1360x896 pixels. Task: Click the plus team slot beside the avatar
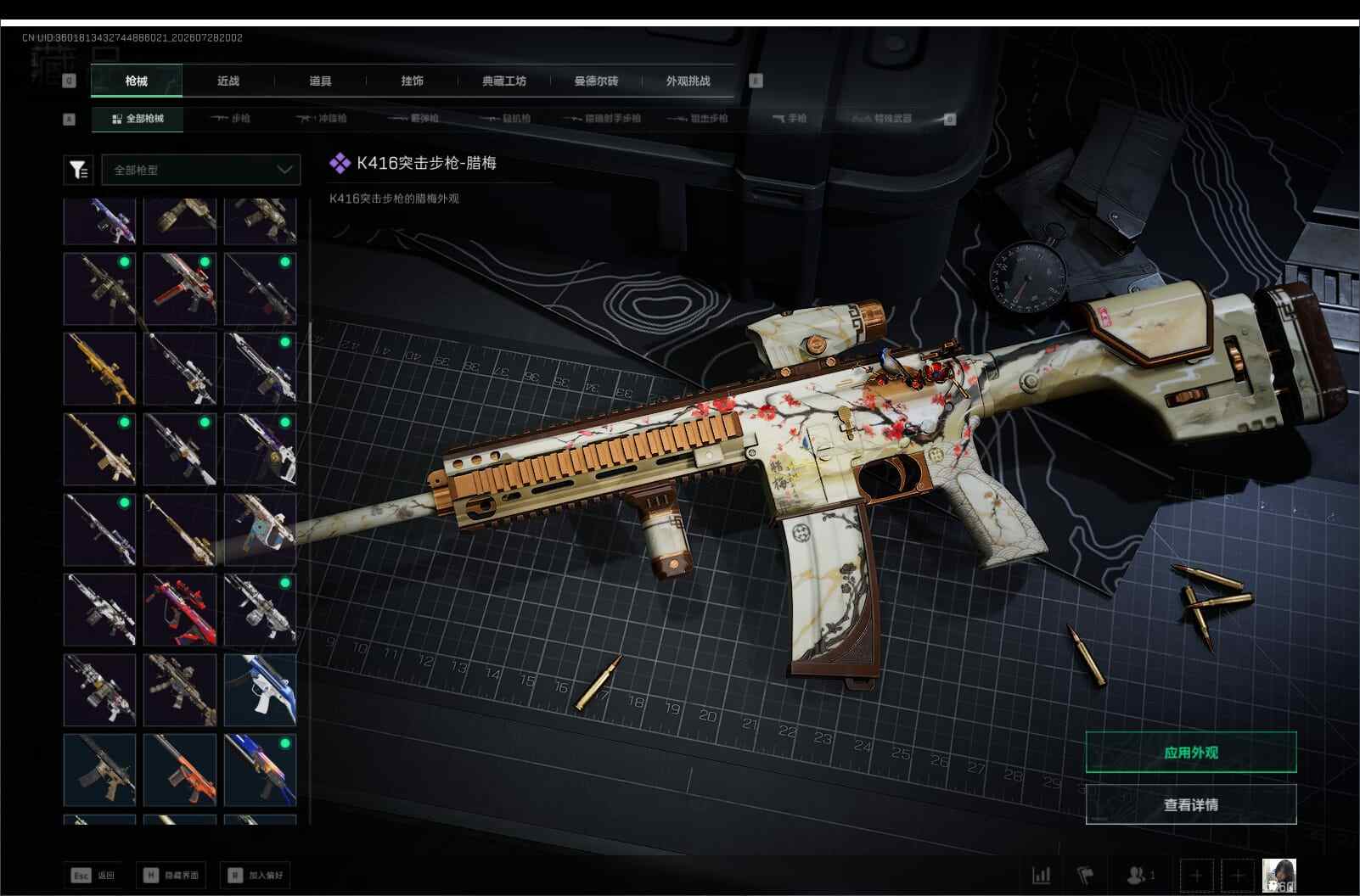click(1238, 875)
